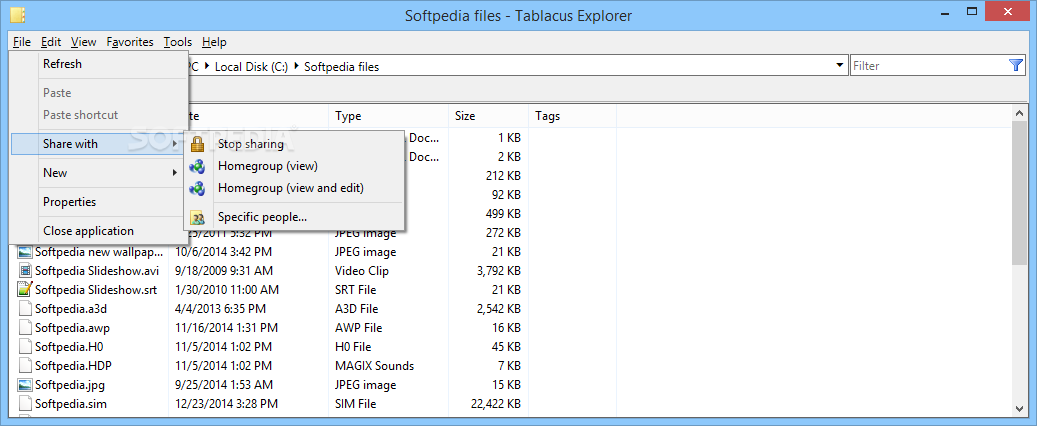
Task: Sort by the Size column header
Action: point(488,116)
